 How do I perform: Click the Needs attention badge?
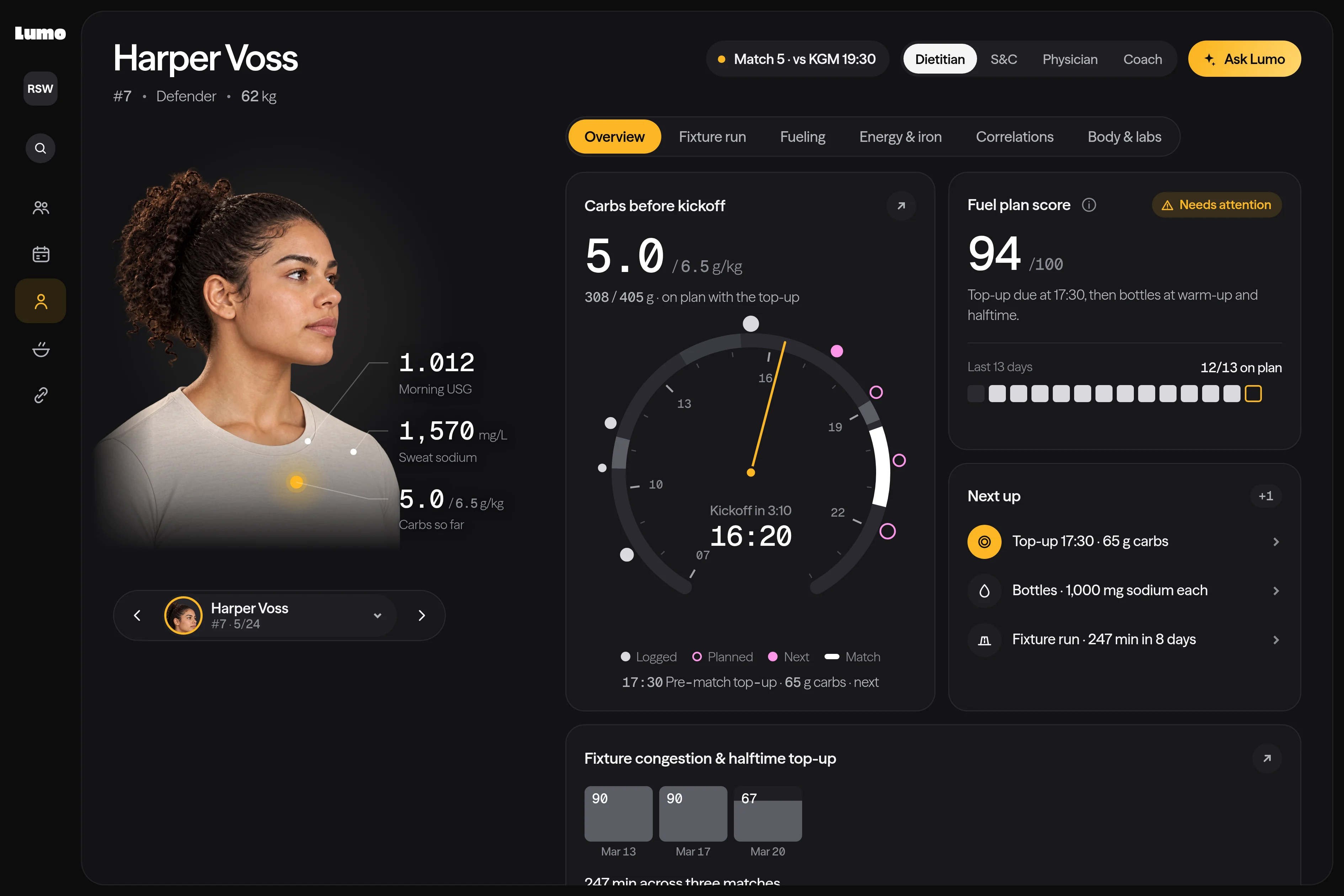[1217, 204]
